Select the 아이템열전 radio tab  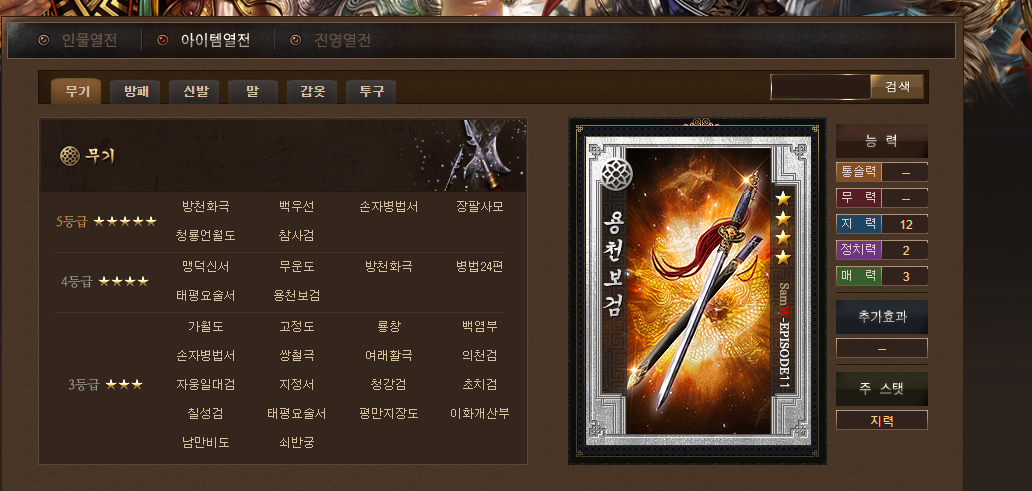pos(204,40)
